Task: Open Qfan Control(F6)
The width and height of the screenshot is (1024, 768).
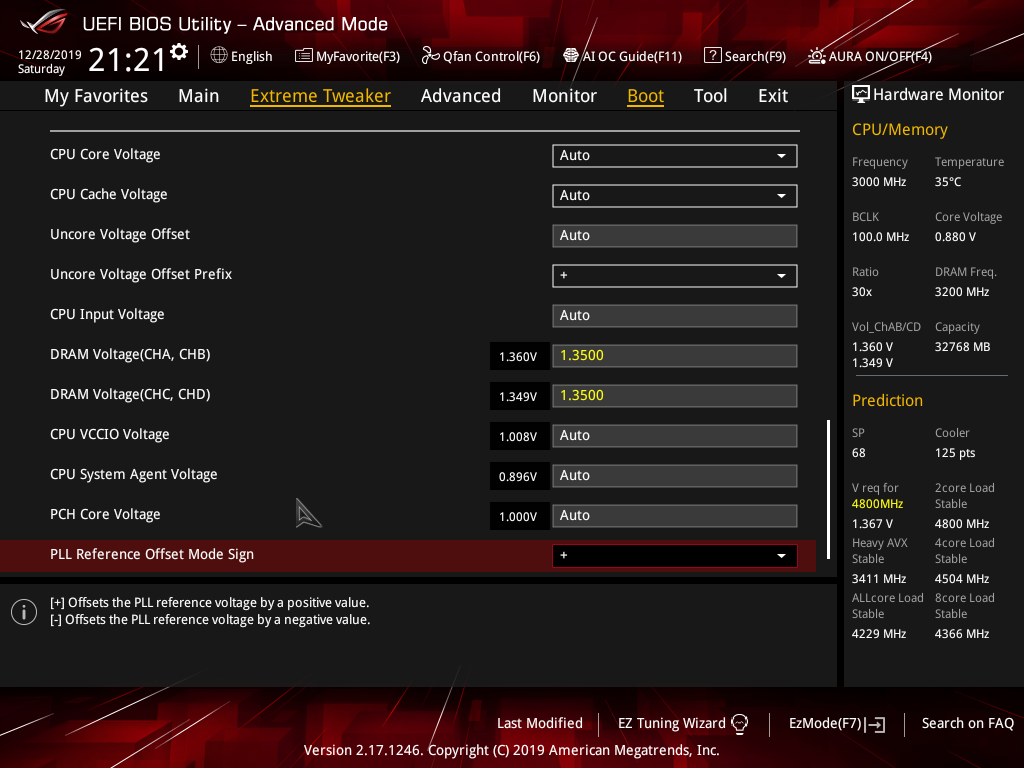Action: point(481,56)
